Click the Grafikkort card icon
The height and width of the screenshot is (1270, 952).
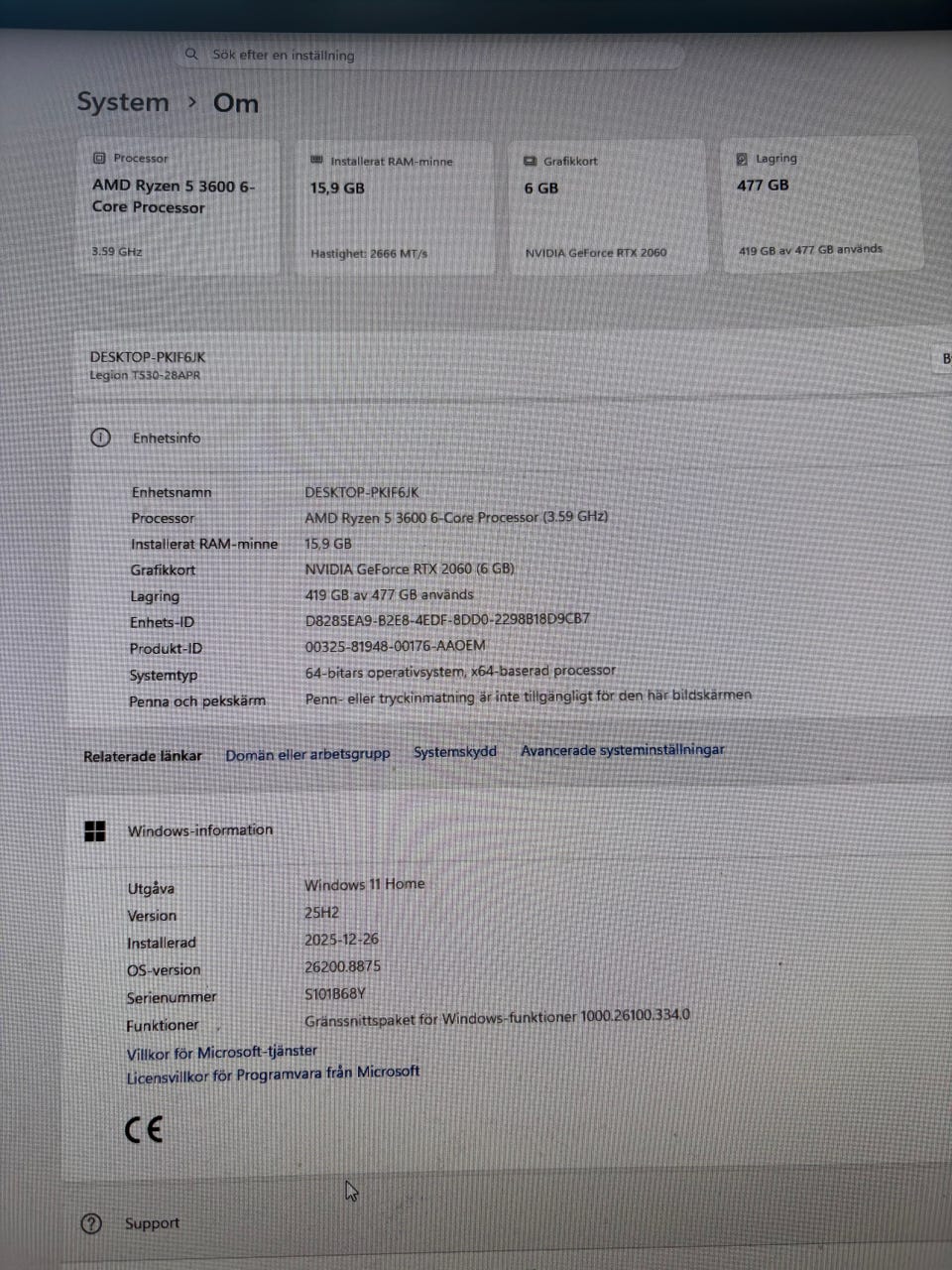coord(530,161)
